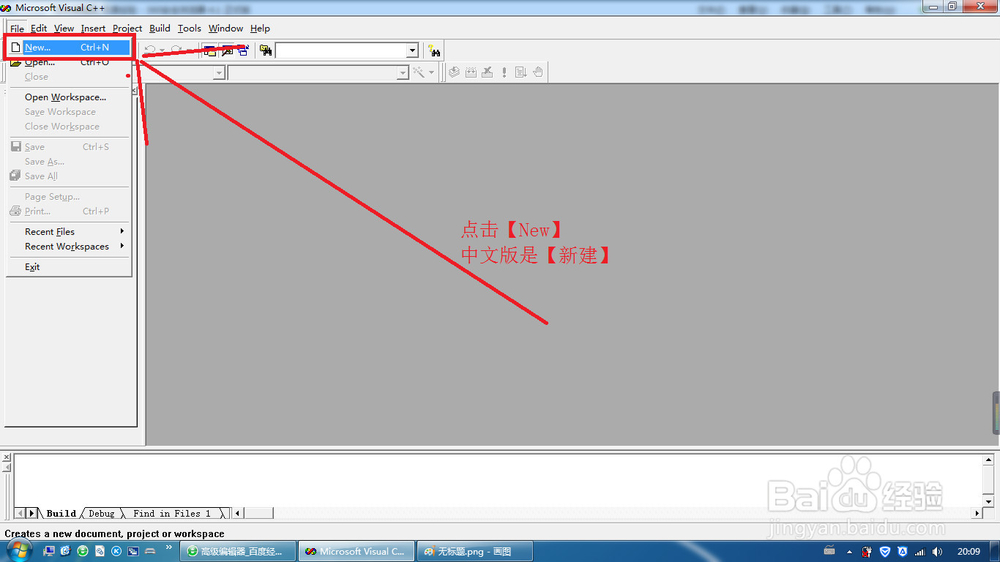The image size is (1000, 562).
Task: Click the Output window toolbar icon
Action: [227, 51]
